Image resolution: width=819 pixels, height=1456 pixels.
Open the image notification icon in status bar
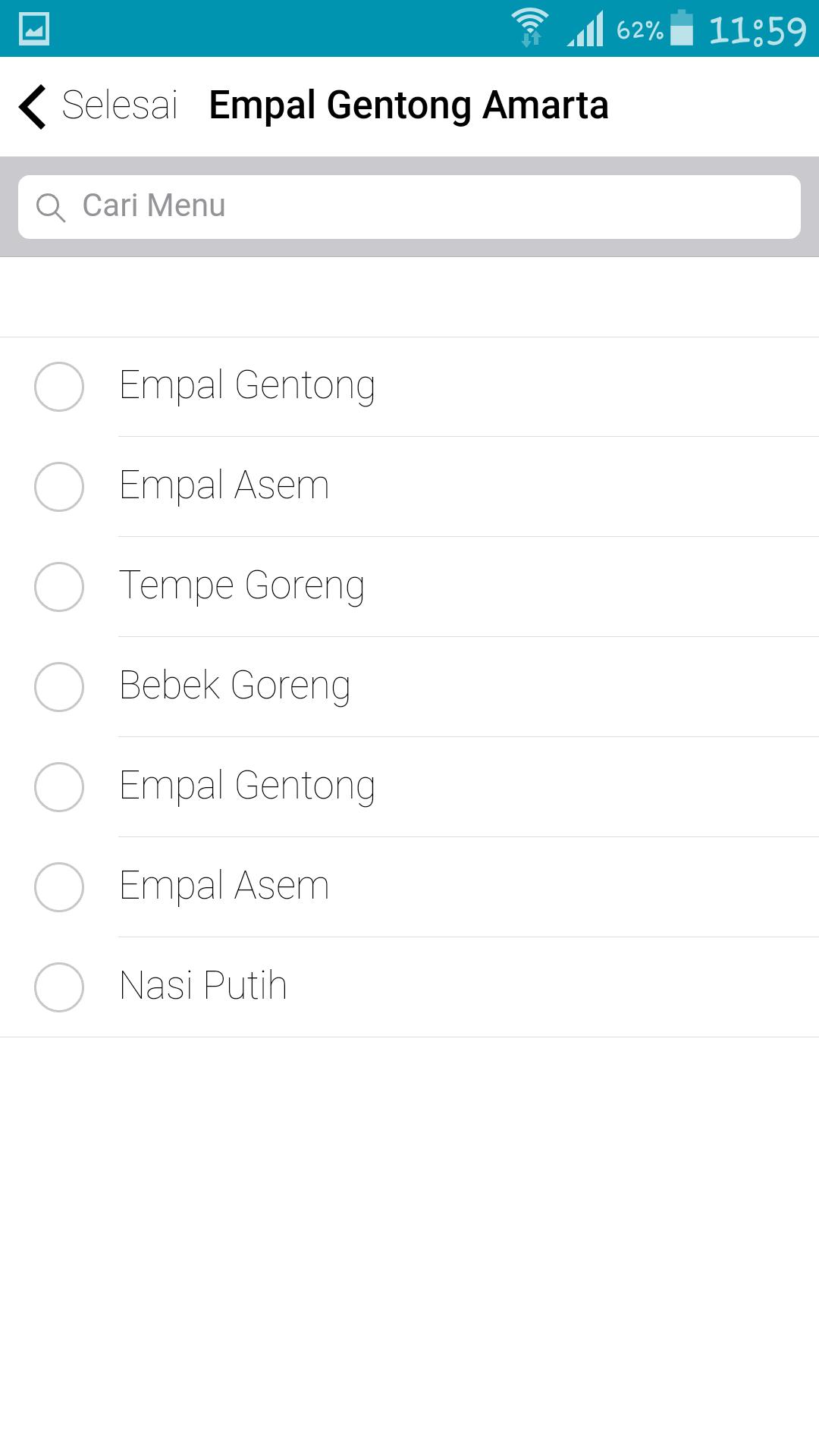[34, 29]
